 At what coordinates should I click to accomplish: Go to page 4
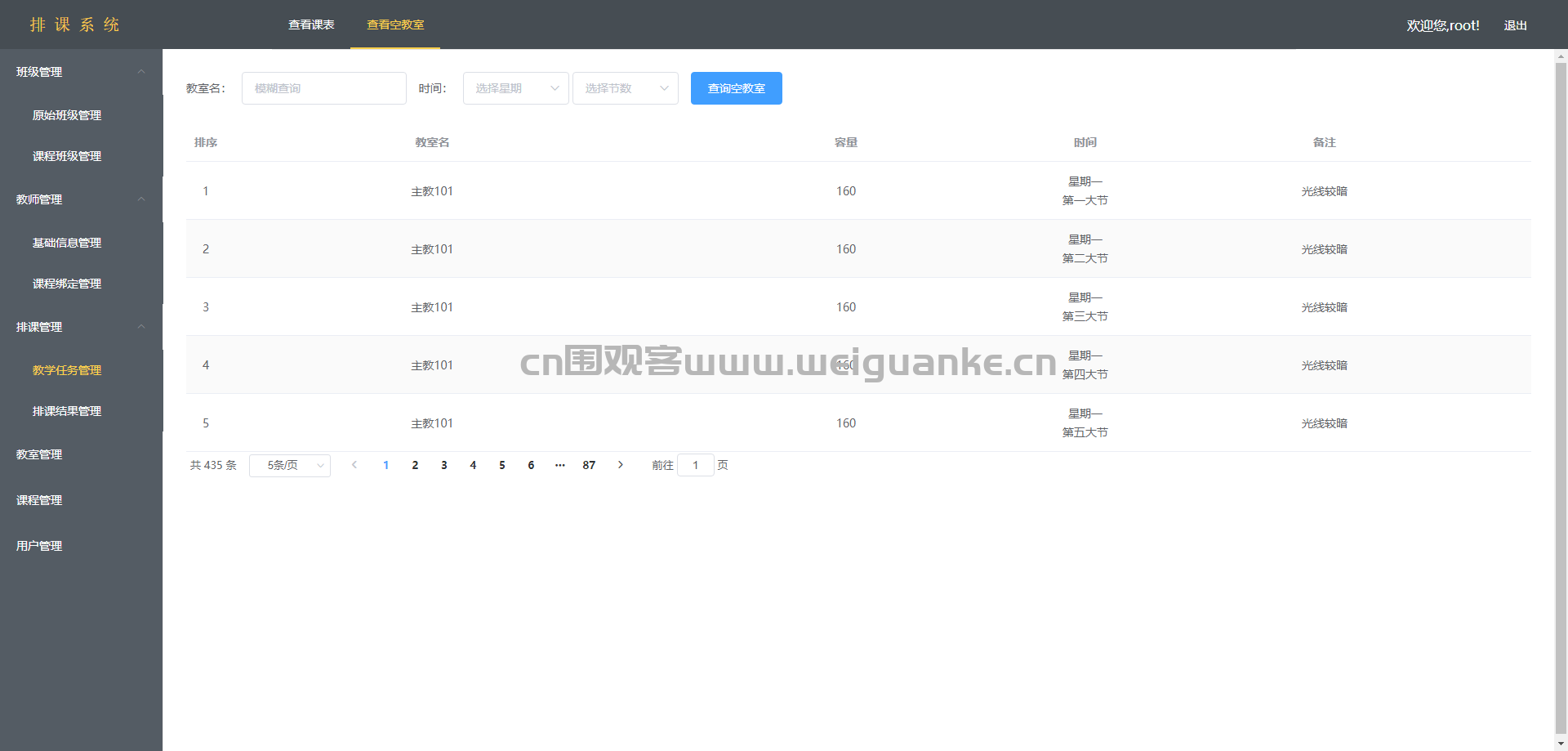point(473,465)
